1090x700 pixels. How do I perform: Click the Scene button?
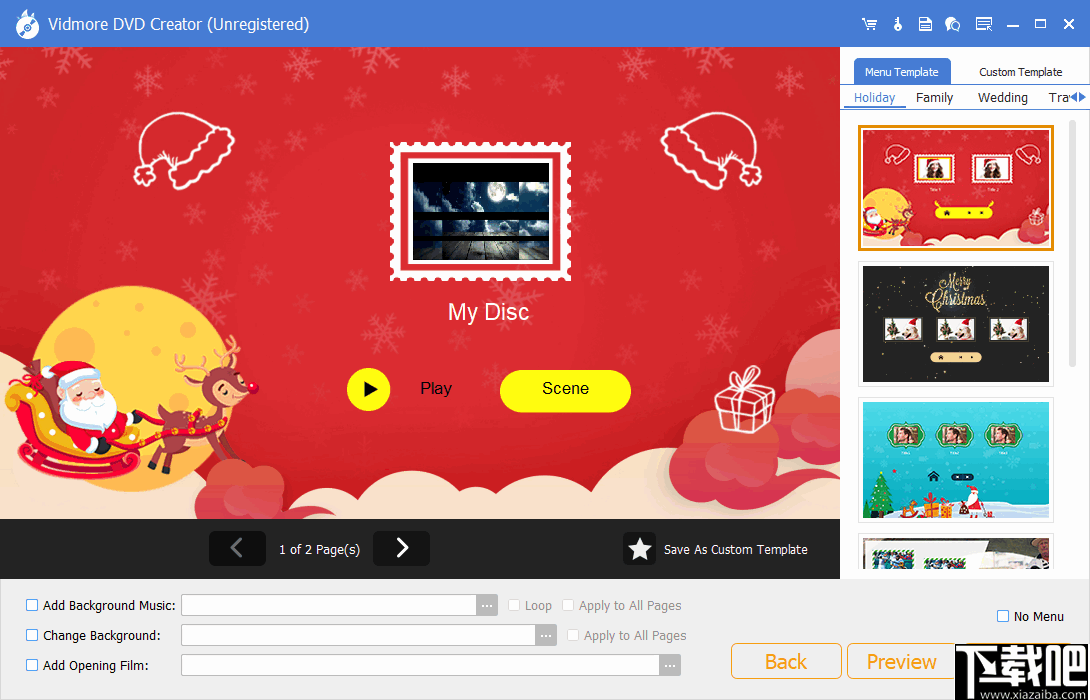(x=565, y=390)
